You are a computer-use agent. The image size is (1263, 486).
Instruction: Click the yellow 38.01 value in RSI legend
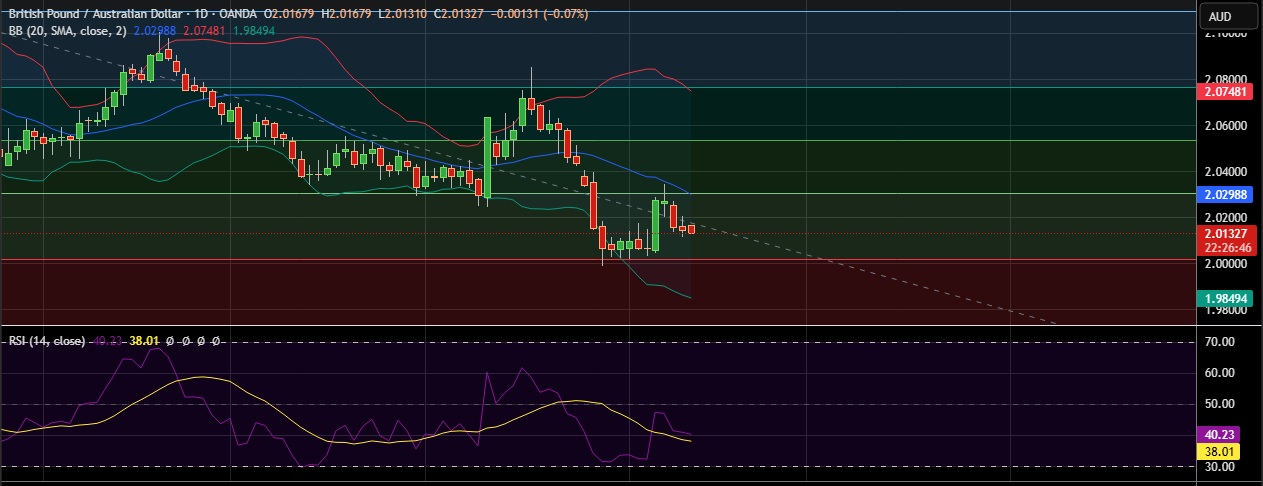pyautogui.click(x=145, y=341)
